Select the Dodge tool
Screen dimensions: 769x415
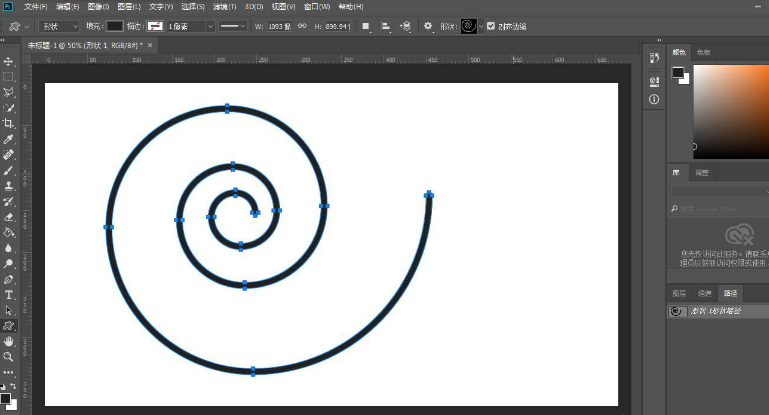click(8, 263)
